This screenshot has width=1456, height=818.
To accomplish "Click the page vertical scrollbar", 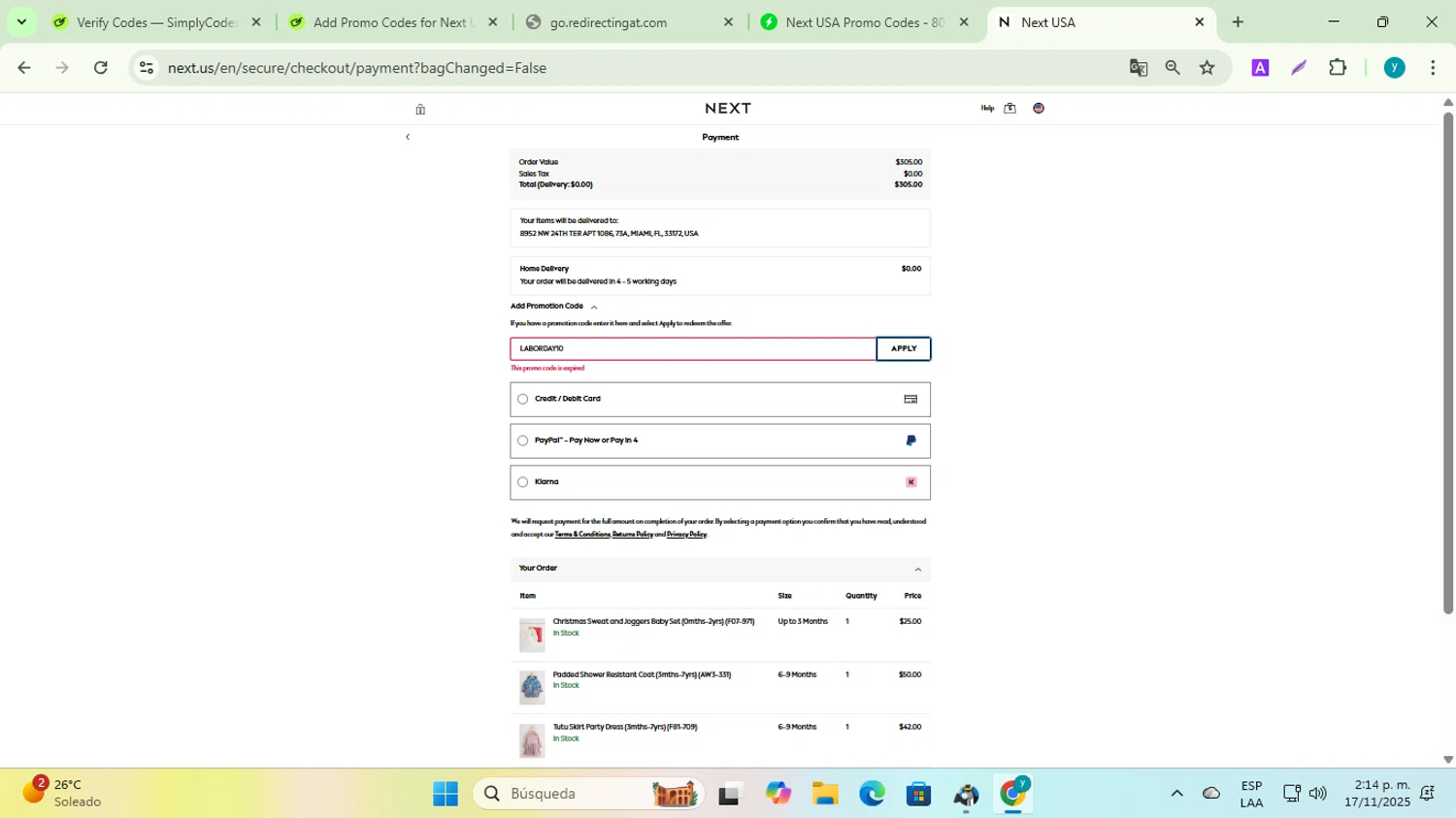I will (1447, 364).
